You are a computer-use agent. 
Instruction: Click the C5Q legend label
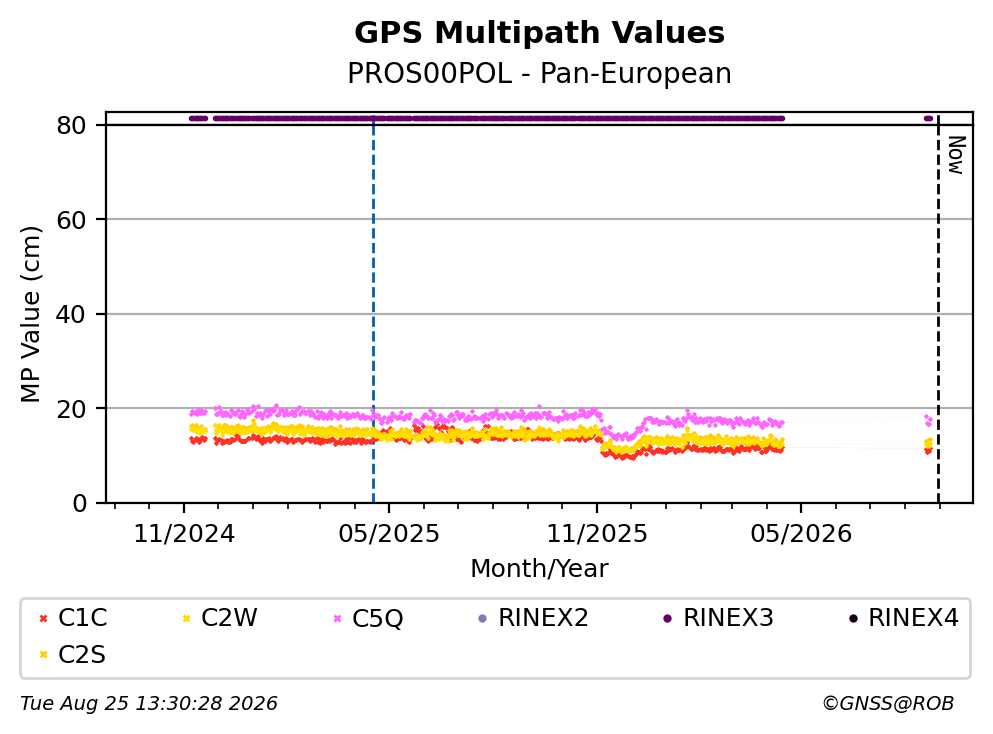[x=377, y=619]
